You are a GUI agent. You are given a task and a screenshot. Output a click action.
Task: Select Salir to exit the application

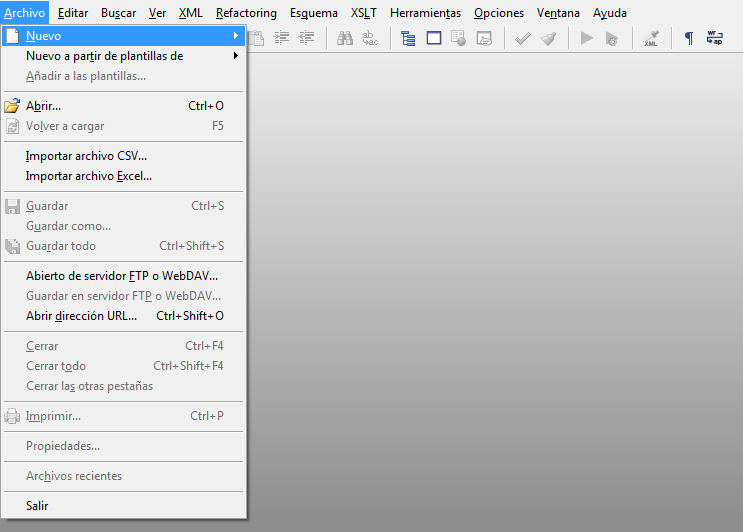[123, 506]
